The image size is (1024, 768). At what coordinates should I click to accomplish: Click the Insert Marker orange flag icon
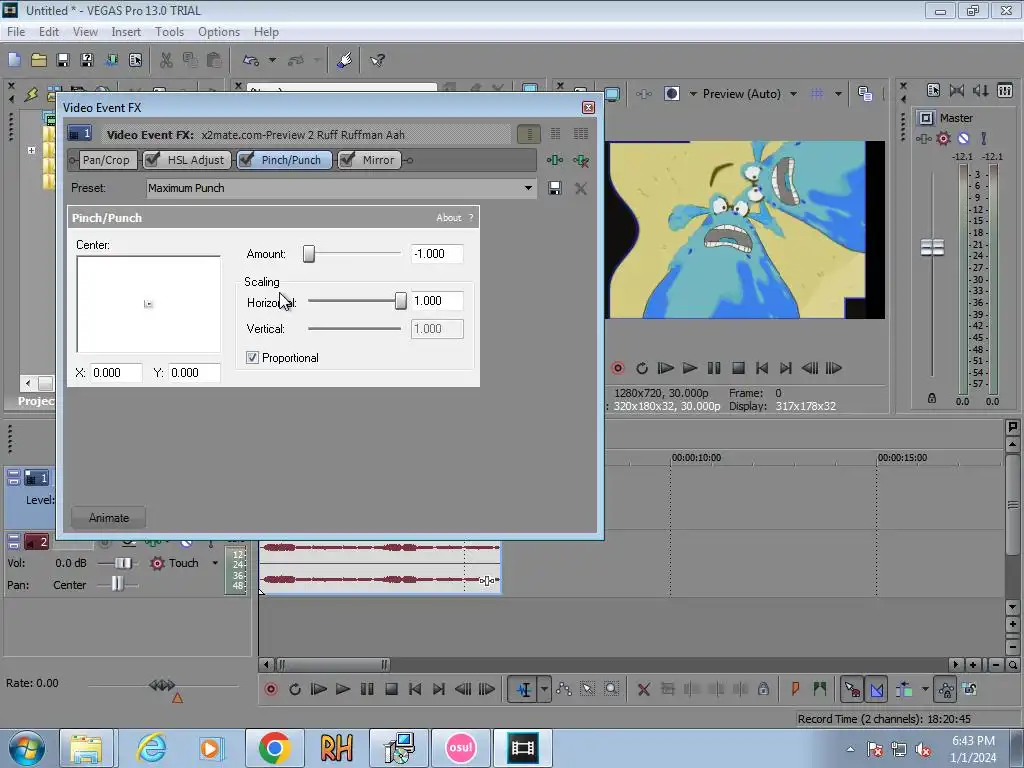(795, 689)
